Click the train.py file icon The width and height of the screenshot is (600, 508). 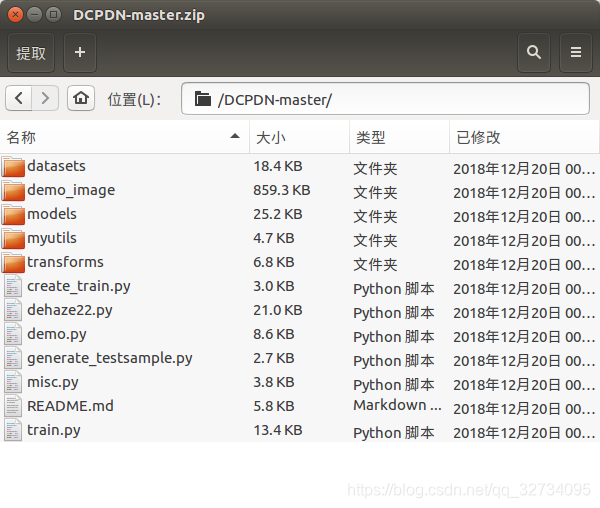[13, 430]
